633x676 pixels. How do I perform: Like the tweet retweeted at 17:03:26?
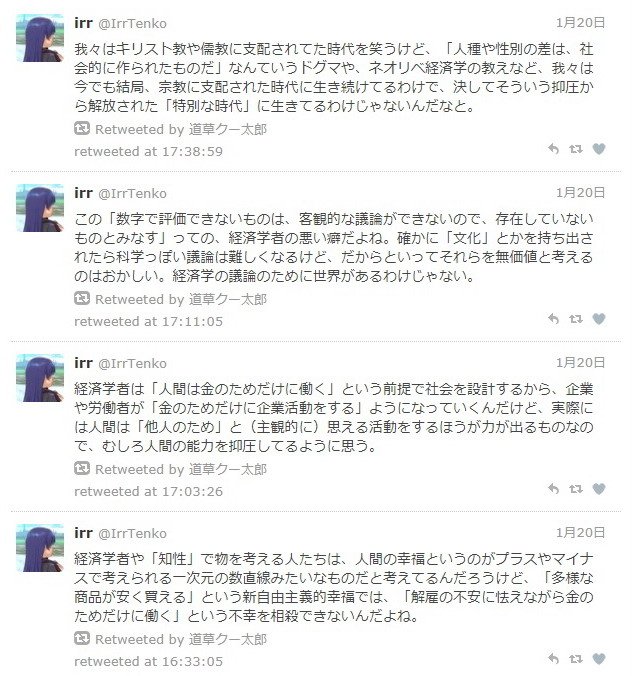599,489
